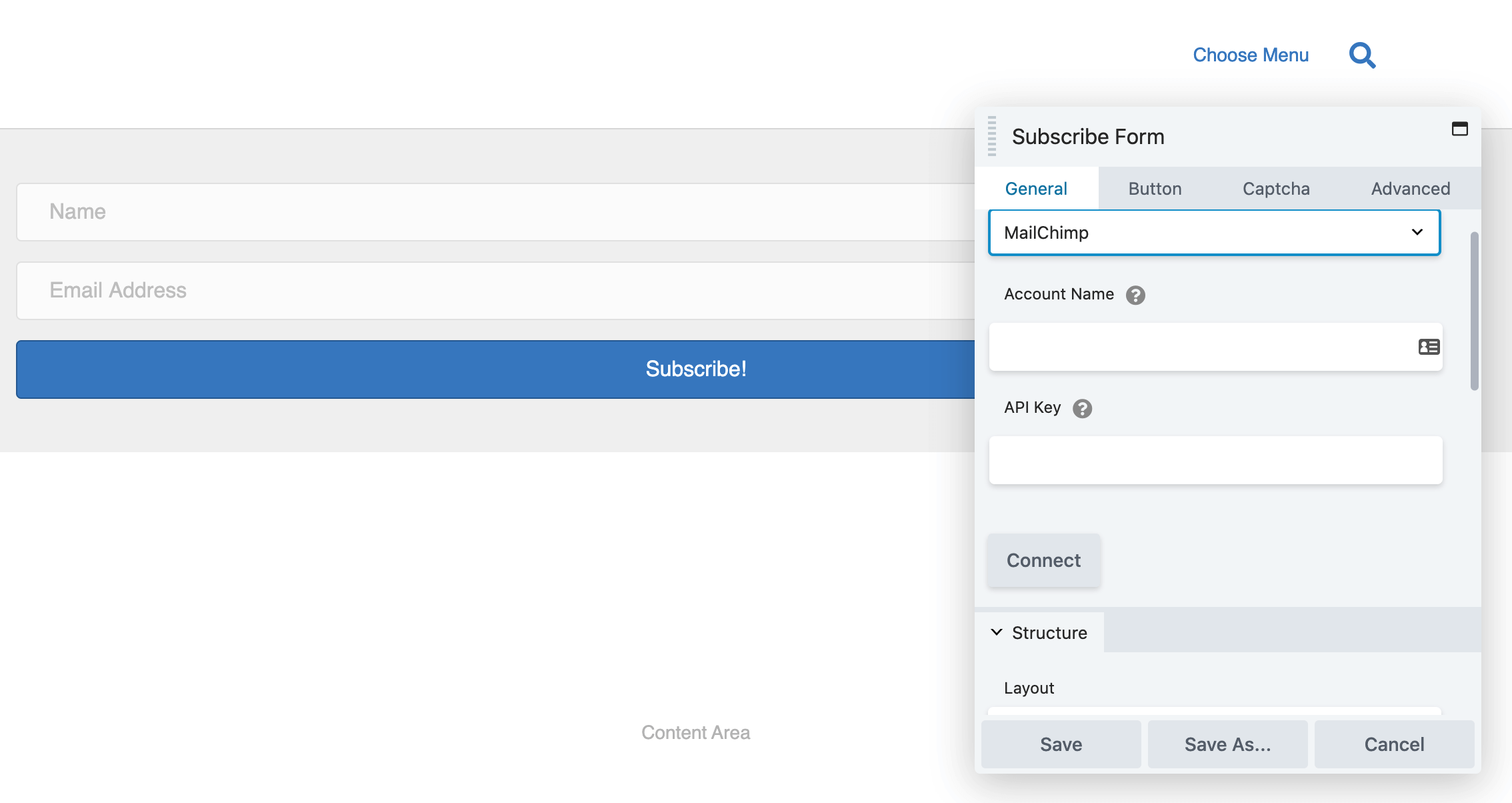
Task: Cancel the Subscribe Form editing
Action: click(x=1394, y=744)
